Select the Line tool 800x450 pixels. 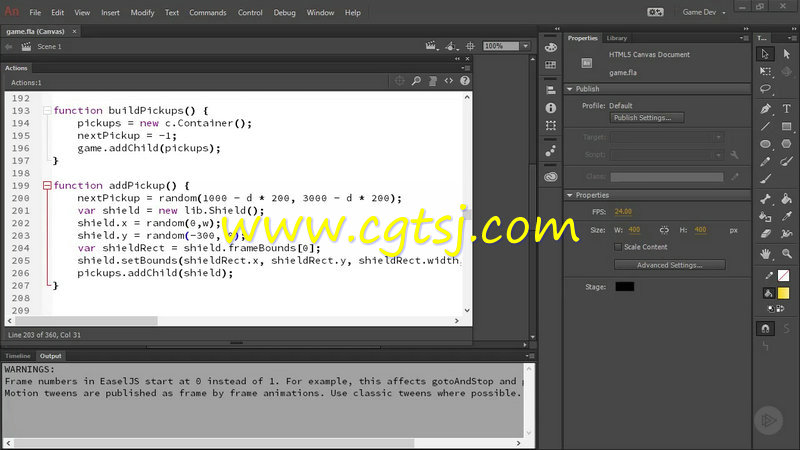[765, 126]
